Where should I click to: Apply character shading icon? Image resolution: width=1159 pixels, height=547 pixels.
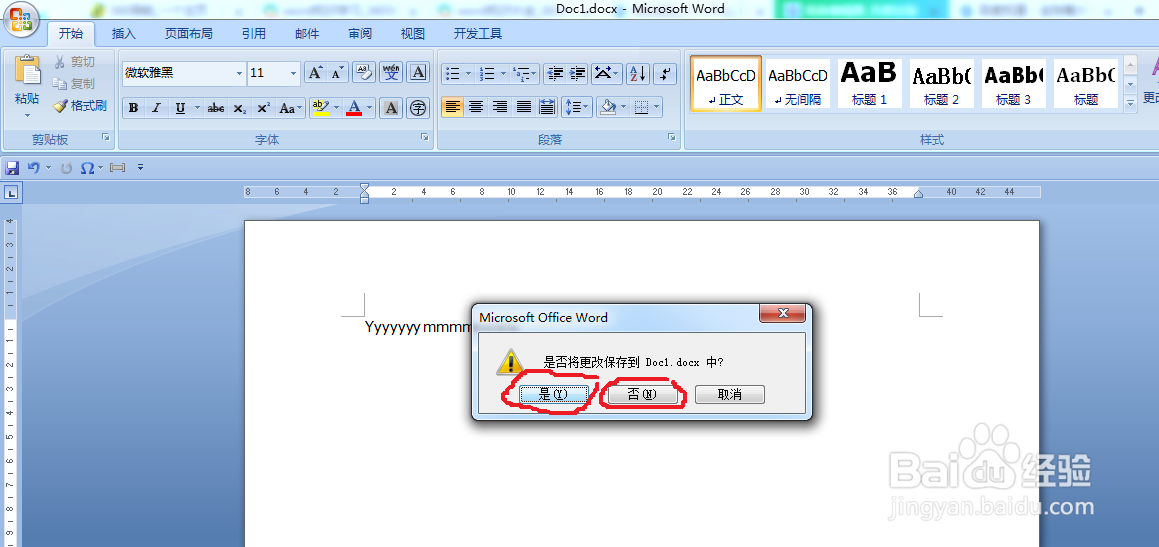tap(391, 108)
